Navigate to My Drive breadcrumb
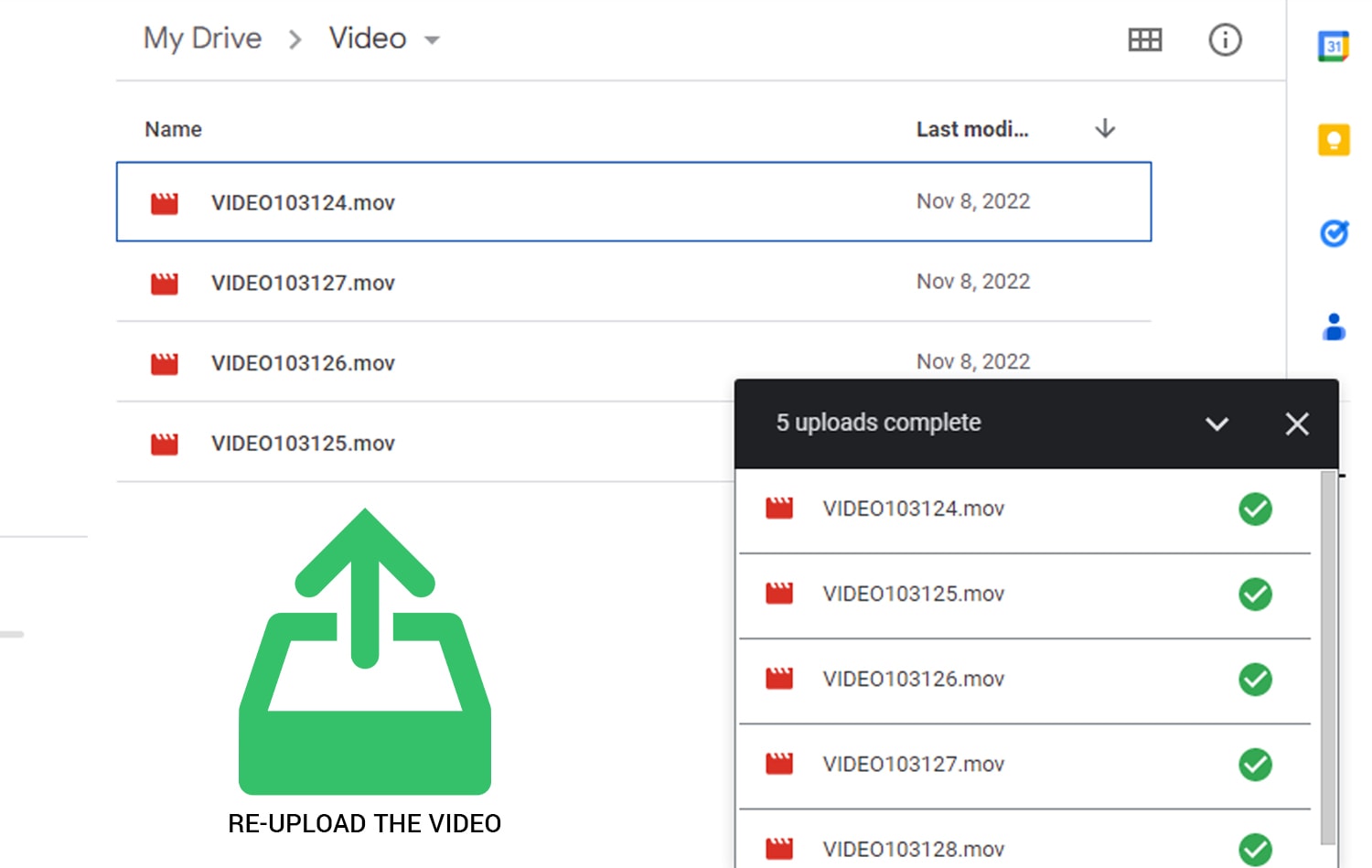Screen dimensions: 1372x868 [x=202, y=38]
